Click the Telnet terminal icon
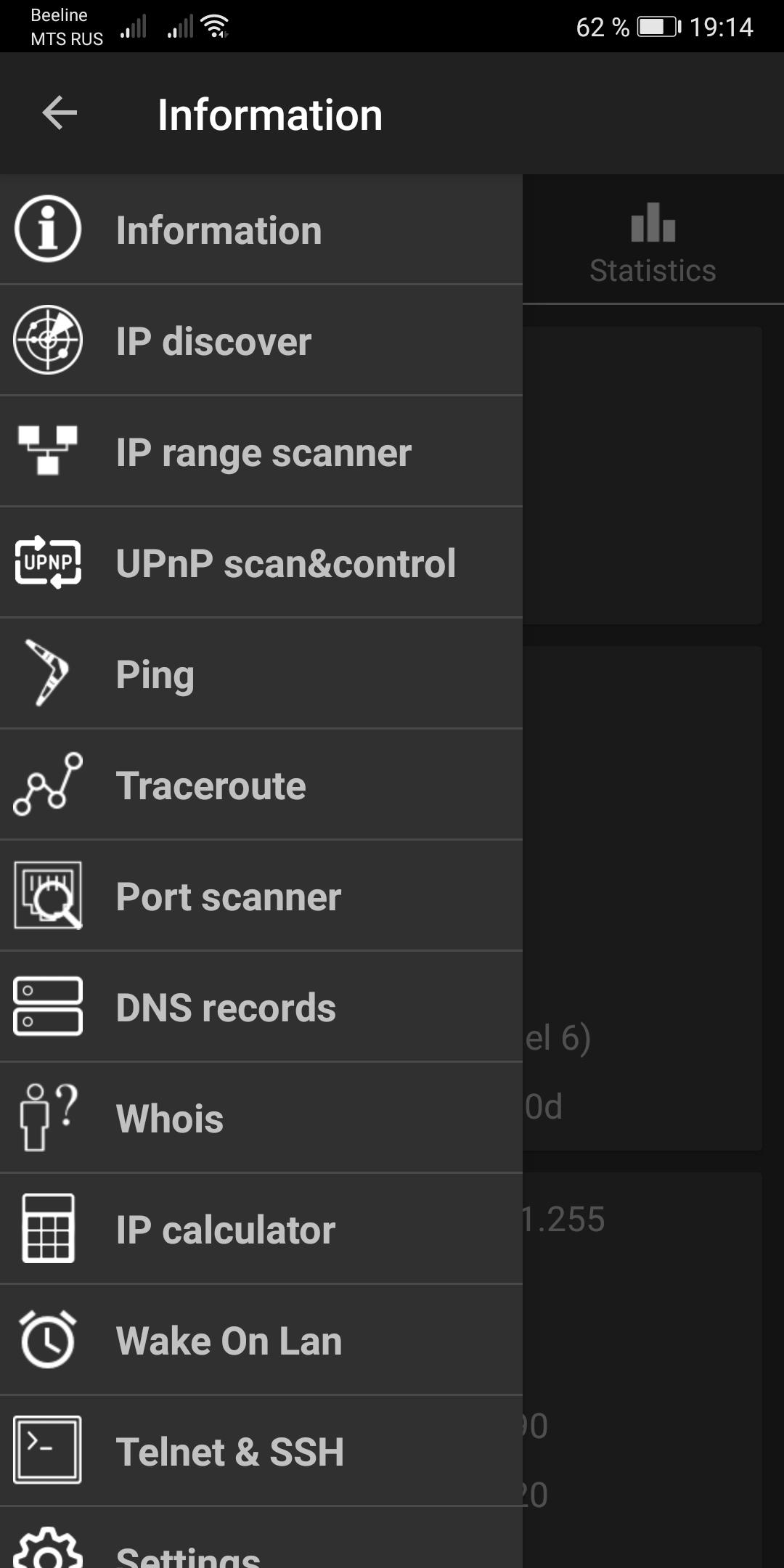This screenshot has height=1568, width=784. click(48, 1450)
